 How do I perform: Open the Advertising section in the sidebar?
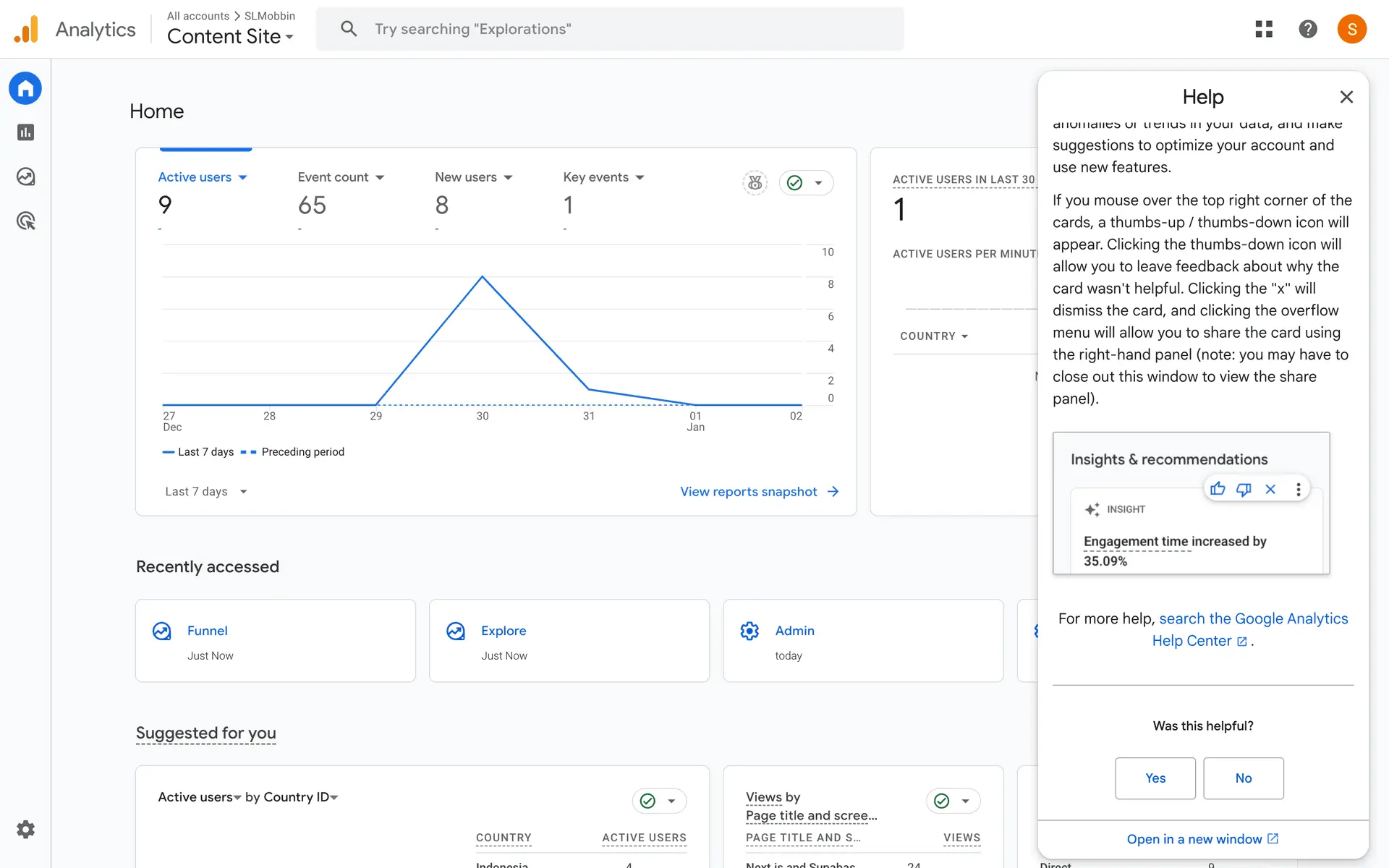pos(26,221)
